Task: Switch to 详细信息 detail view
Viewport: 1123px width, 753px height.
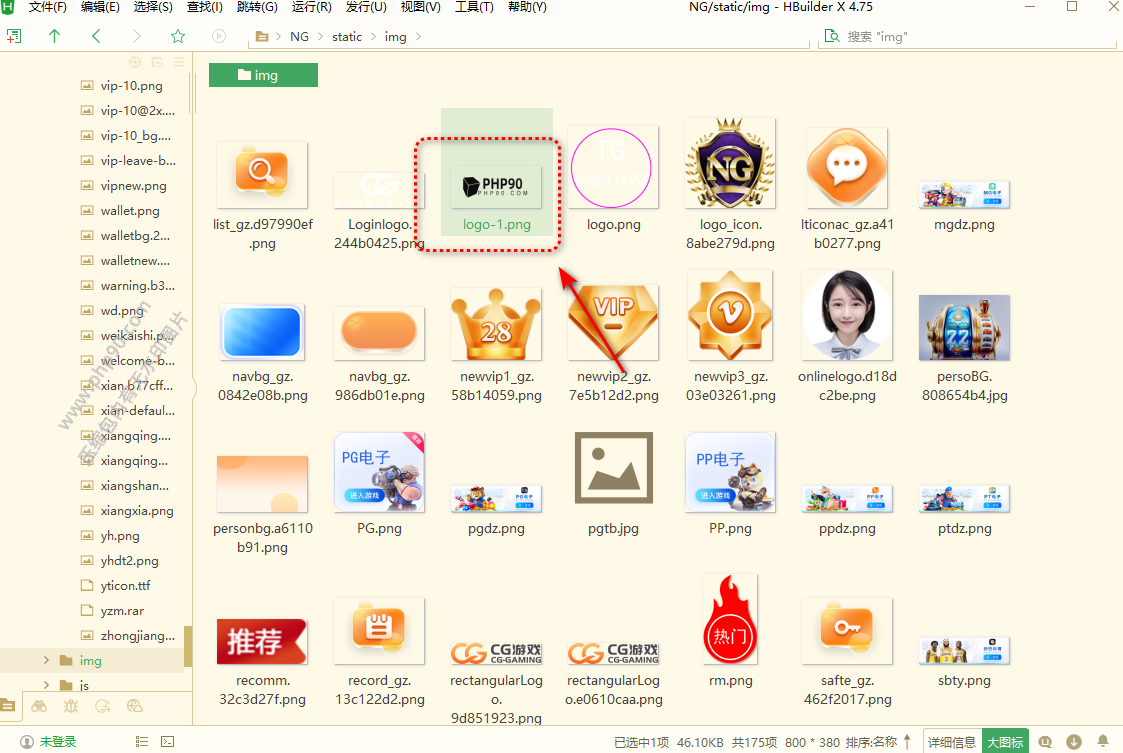Action: pos(951,742)
